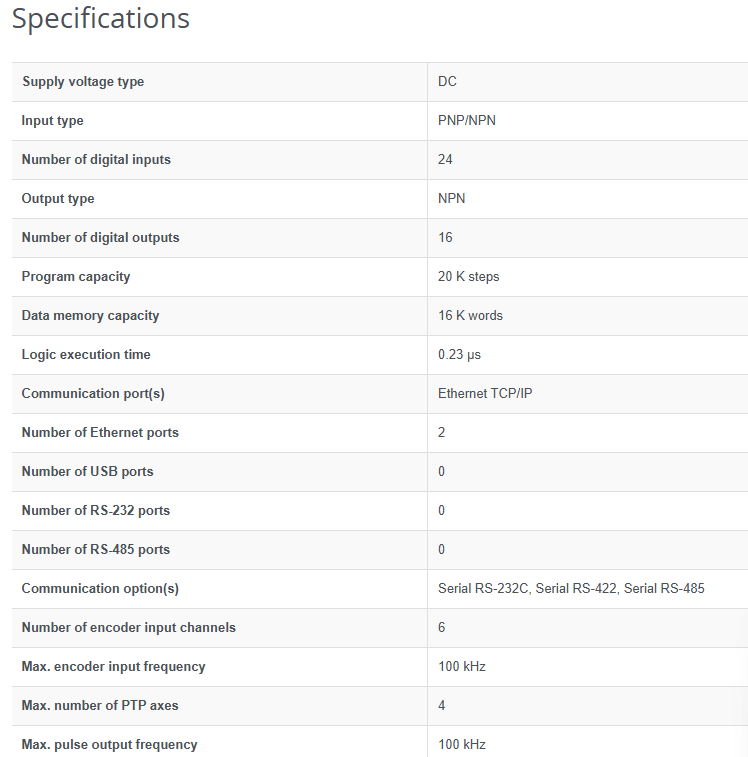Click the 0.23 µs execution time value
The height and width of the screenshot is (757, 748).
460,355
